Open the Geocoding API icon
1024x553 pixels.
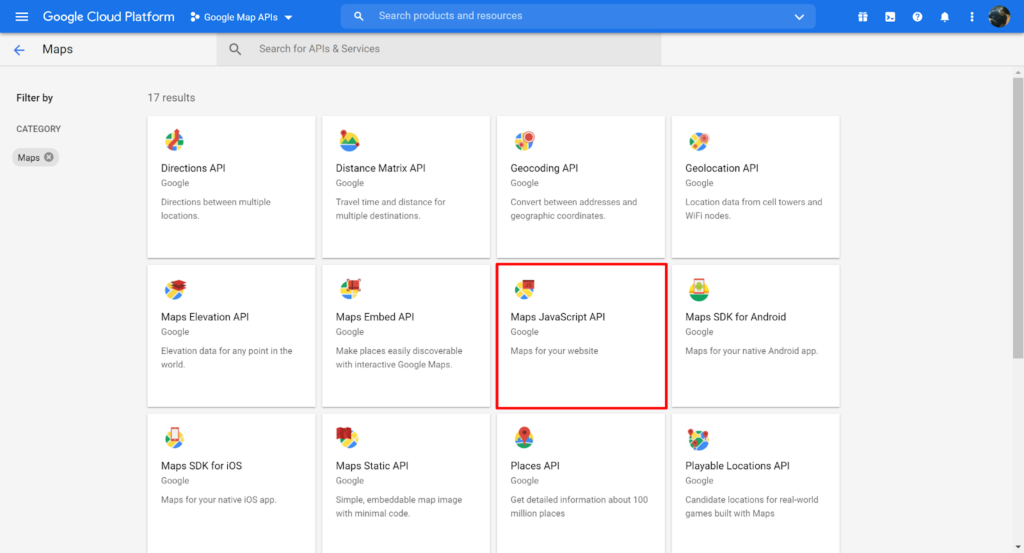524,140
